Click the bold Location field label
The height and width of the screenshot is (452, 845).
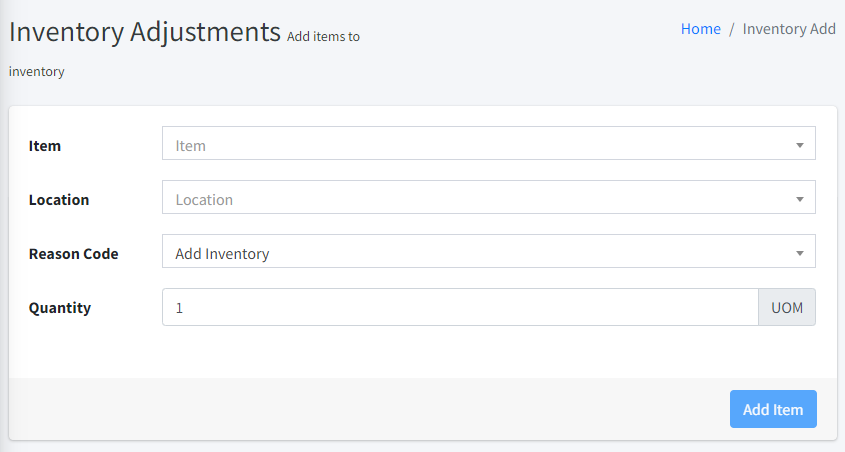coord(59,200)
